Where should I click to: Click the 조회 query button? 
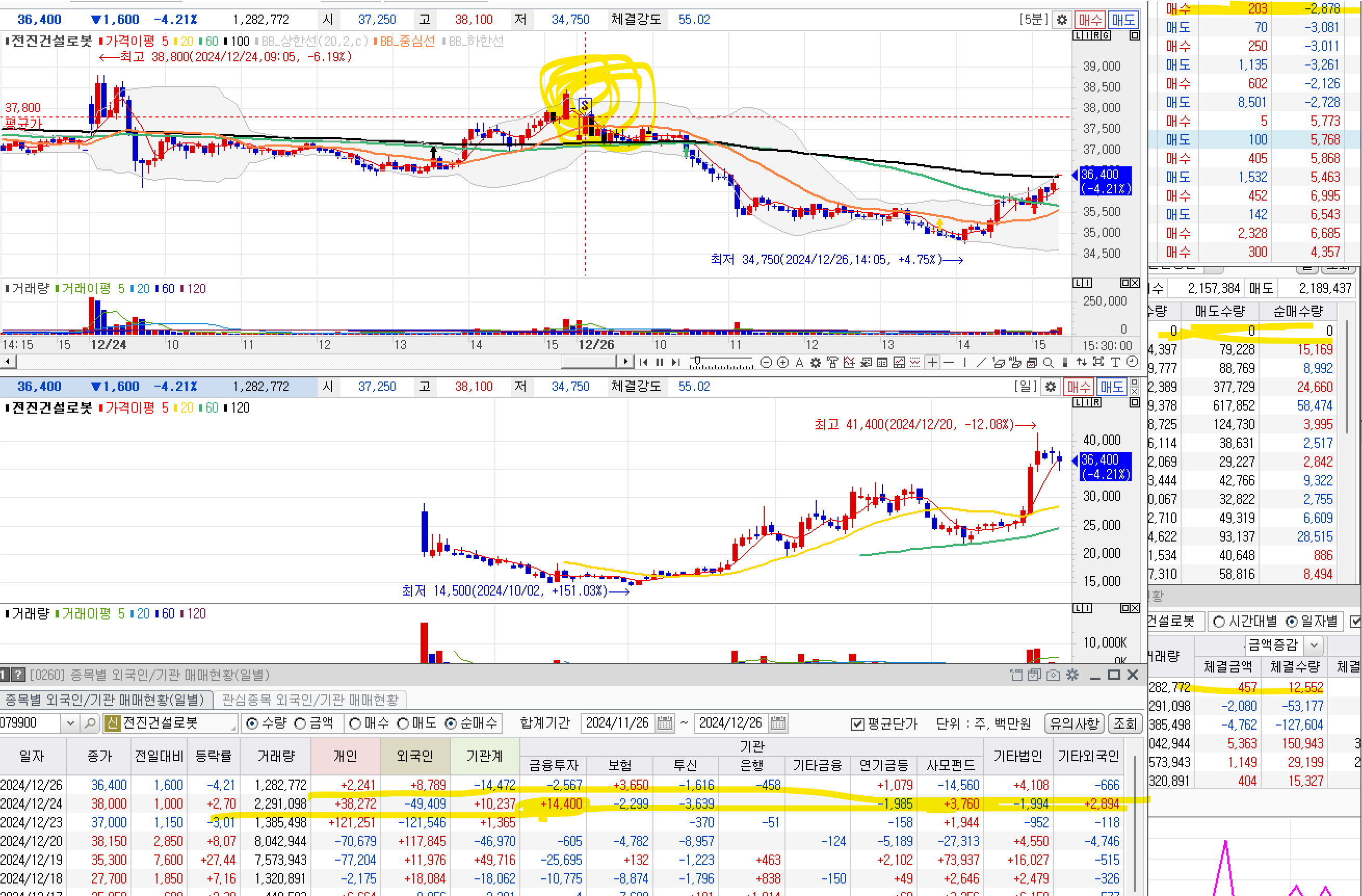(1124, 723)
